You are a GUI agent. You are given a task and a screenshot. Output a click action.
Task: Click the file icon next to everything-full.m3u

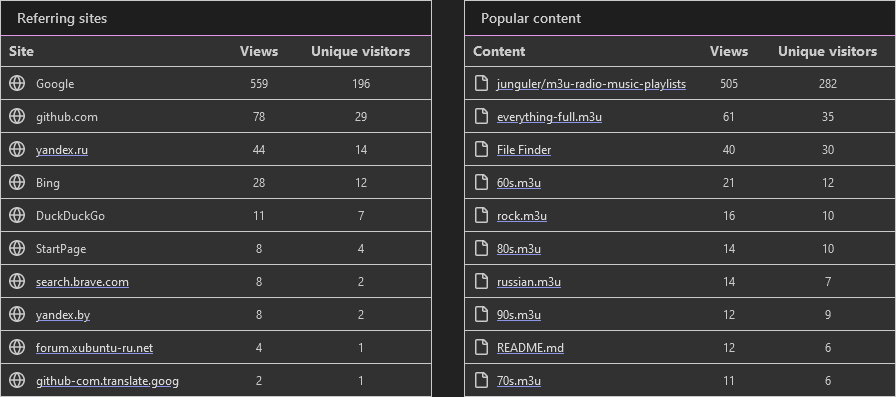tap(482, 117)
